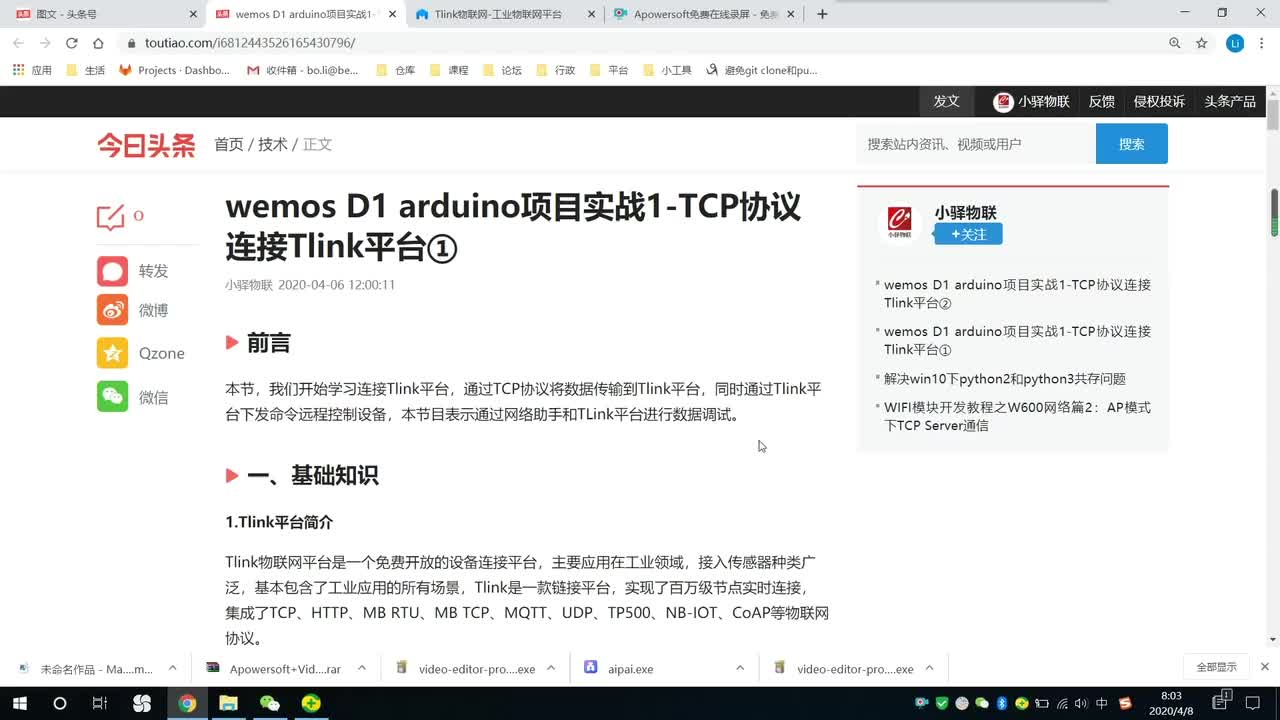Click the blue 搜索 button
Viewport: 1280px width, 720px height.
[x=1132, y=144]
